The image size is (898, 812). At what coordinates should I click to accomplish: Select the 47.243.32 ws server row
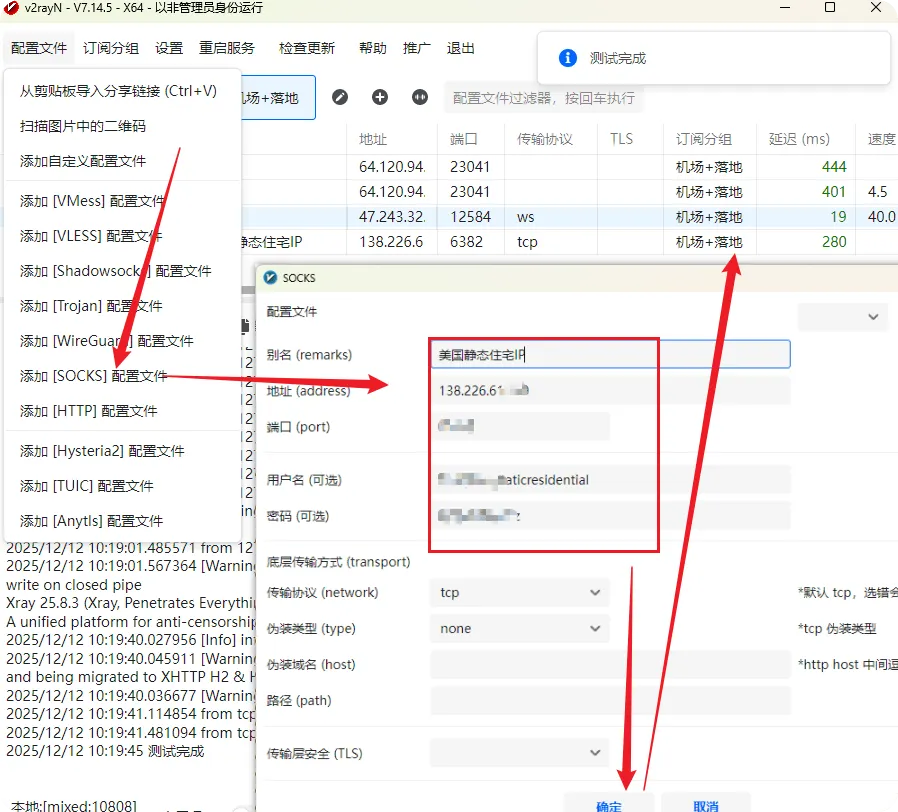(570, 217)
